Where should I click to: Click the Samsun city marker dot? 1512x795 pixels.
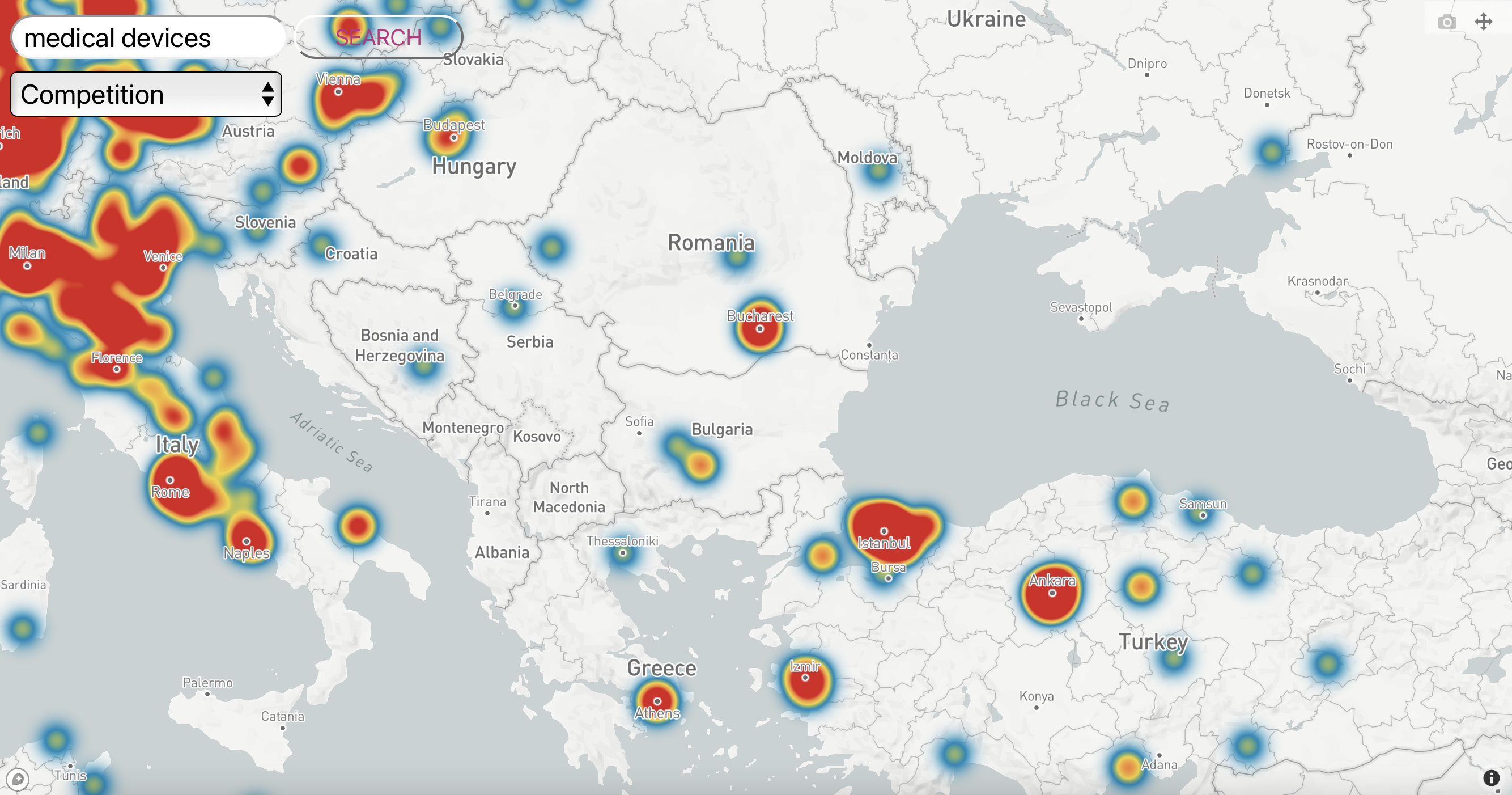coord(1203,515)
